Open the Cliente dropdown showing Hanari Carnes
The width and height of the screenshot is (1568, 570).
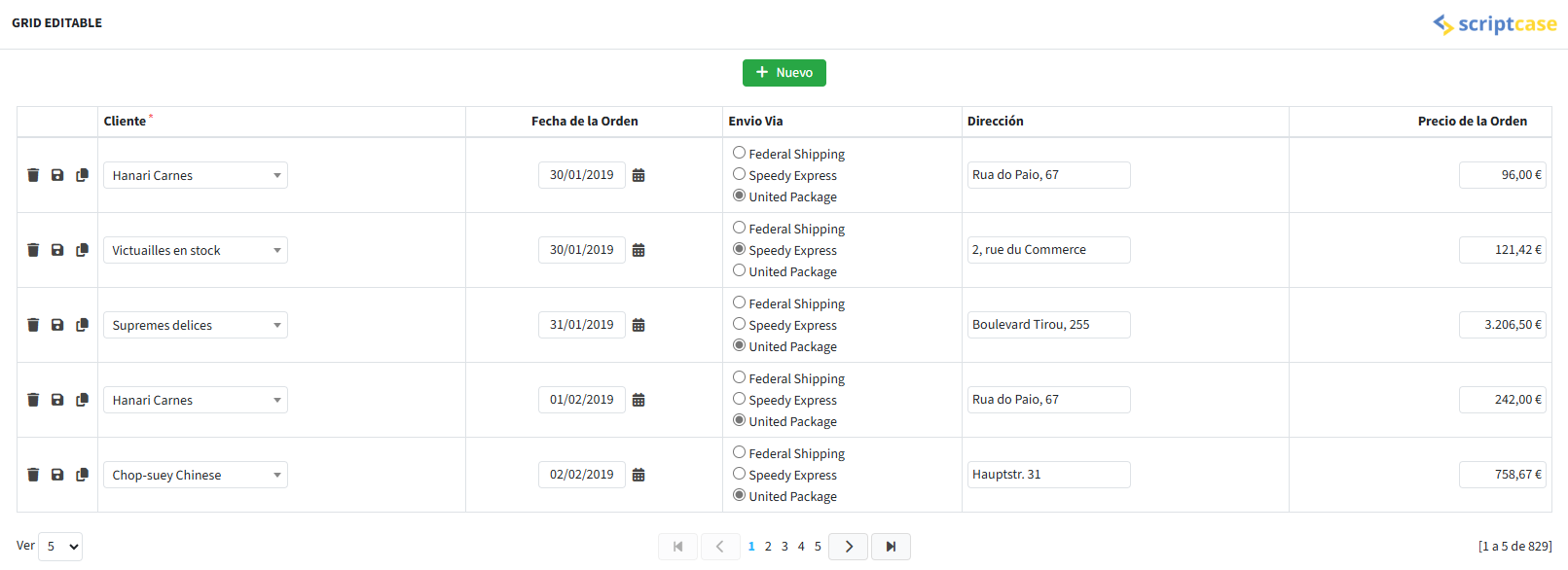click(x=195, y=174)
